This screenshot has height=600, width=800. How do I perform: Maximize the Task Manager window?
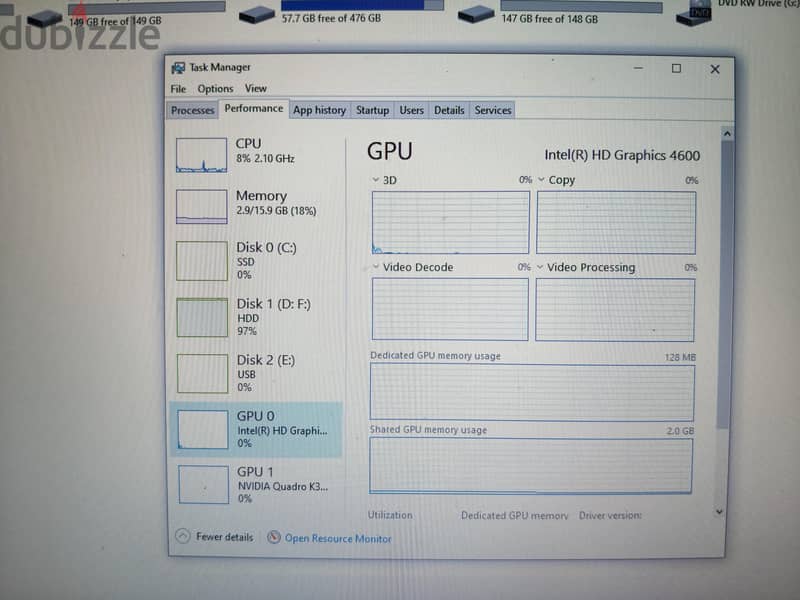coord(676,68)
